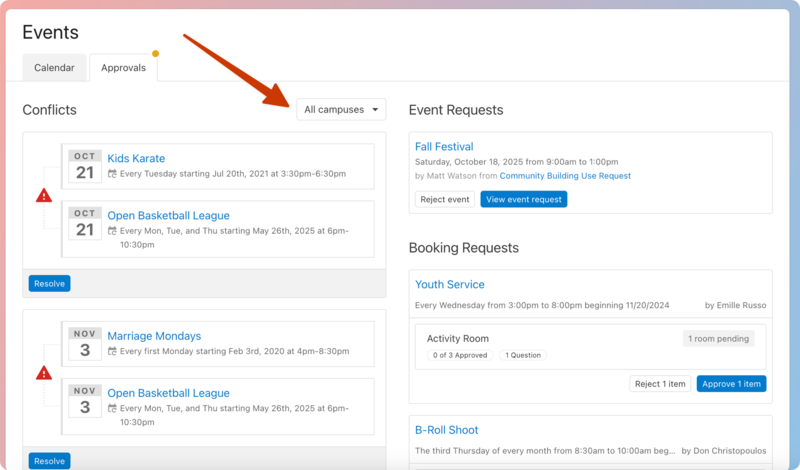Open the Fall Festival event link
This screenshot has height=470, width=800.
click(444, 147)
